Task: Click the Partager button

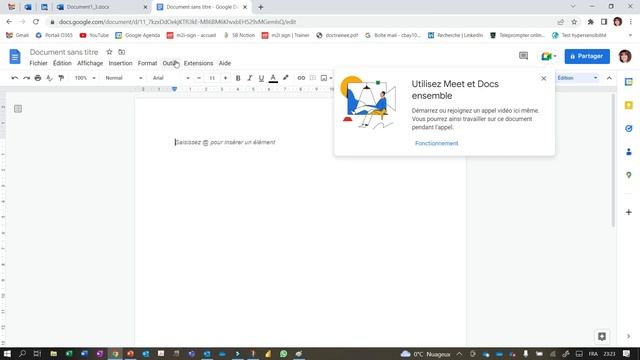Action: click(587, 56)
